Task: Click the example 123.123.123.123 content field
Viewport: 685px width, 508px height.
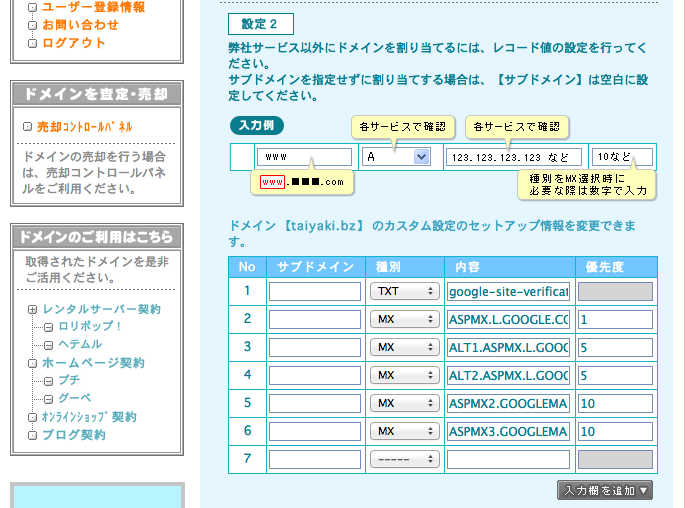Action: [x=514, y=157]
